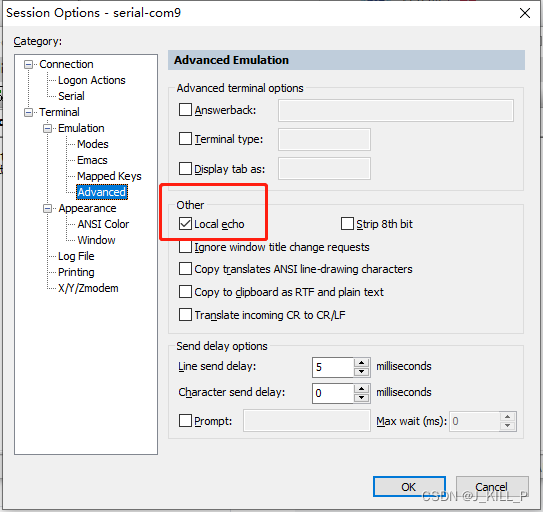543x512 pixels.
Task: Click Character send delay value field
Action: (333, 393)
